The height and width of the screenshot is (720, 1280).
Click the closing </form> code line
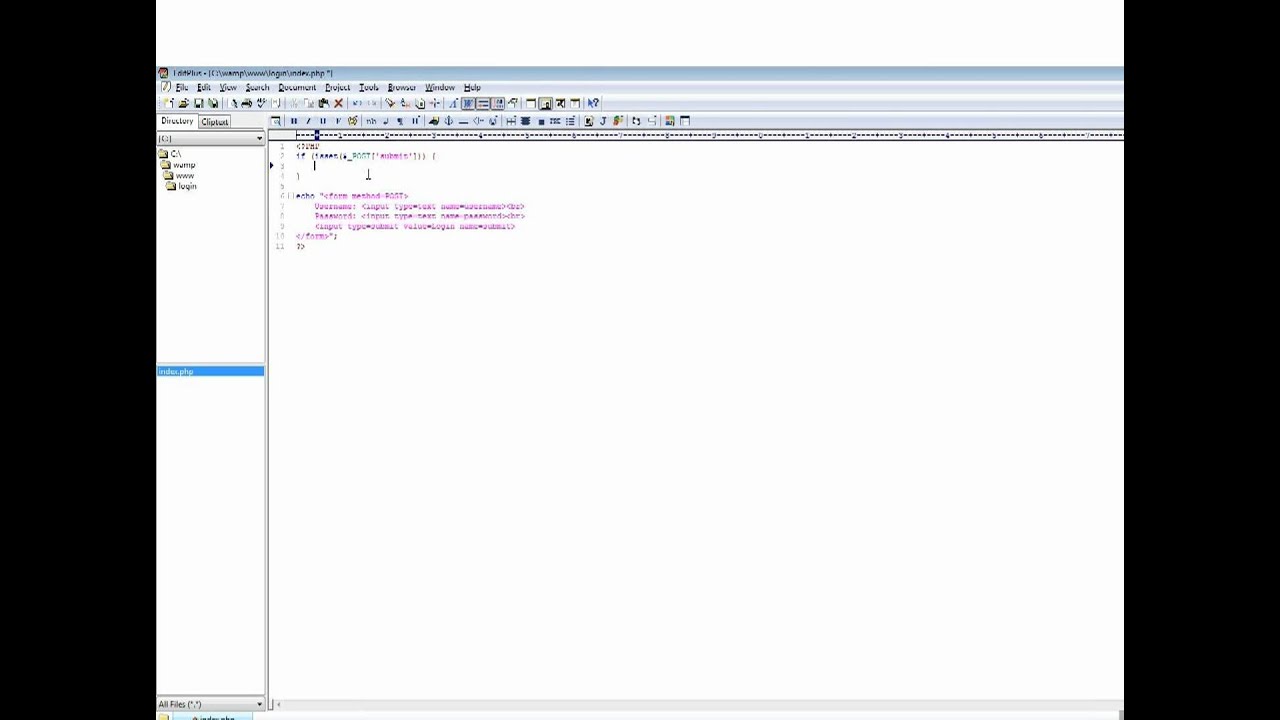click(x=317, y=236)
